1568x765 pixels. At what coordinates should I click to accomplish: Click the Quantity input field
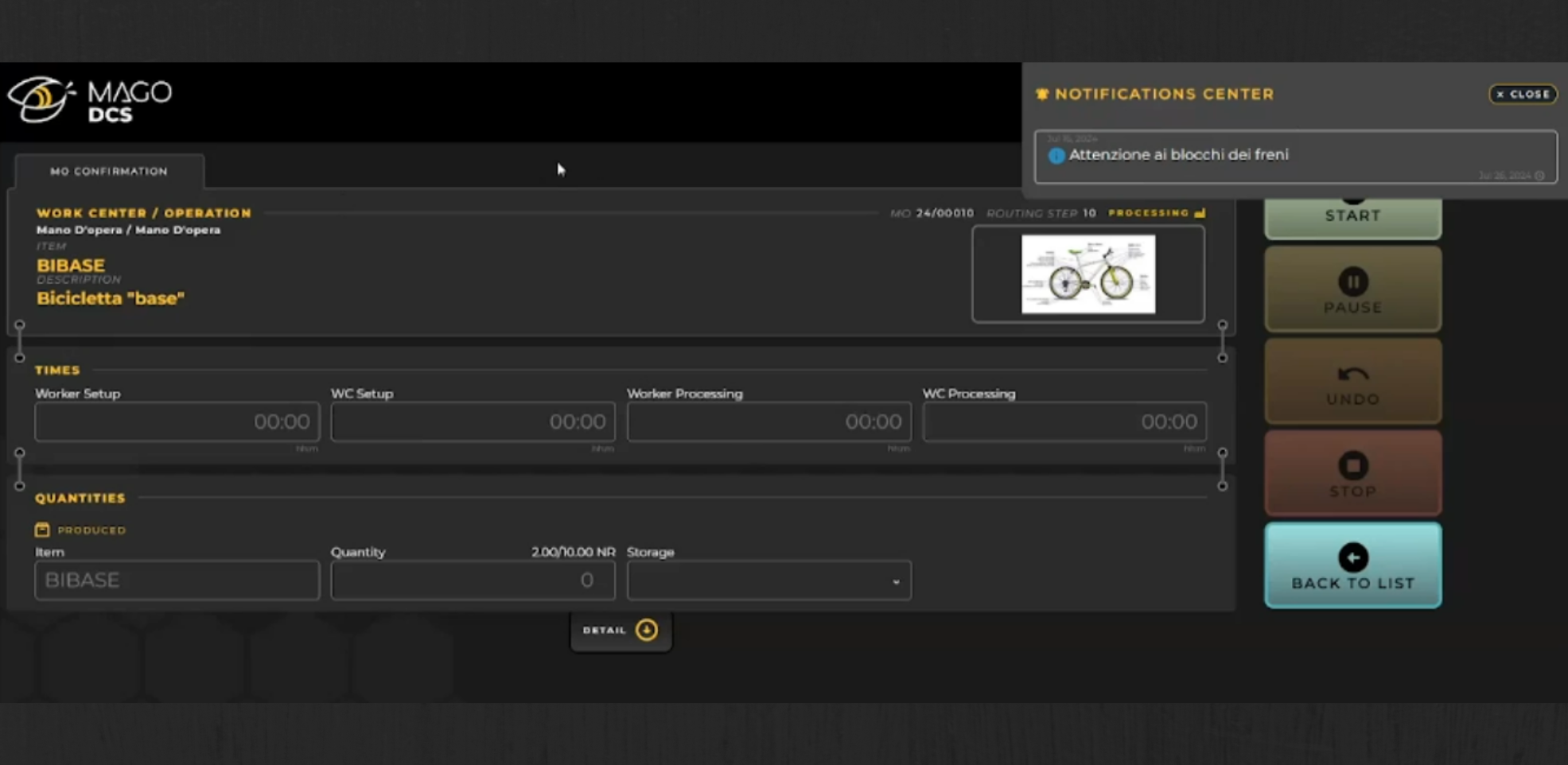click(x=473, y=581)
